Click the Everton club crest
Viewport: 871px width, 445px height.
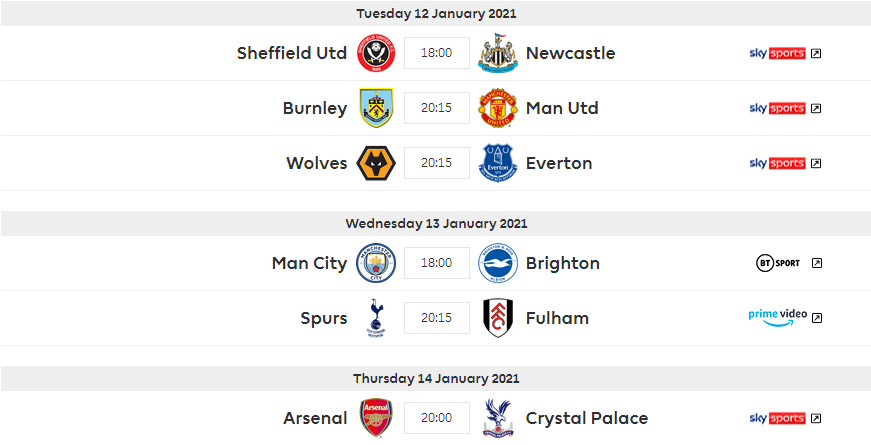(x=497, y=163)
